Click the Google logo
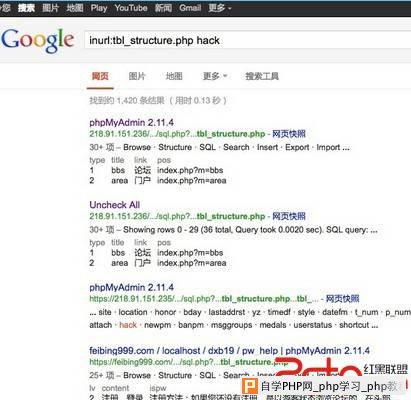Image resolution: width=411 pixels, height=400 pixels. pyautogui.click(x=37, y=40)
